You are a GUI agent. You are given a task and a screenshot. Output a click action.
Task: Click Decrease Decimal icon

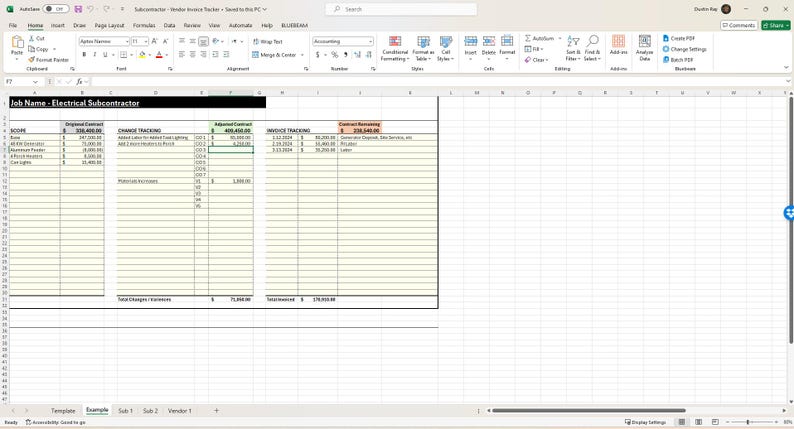click(369, 55)
